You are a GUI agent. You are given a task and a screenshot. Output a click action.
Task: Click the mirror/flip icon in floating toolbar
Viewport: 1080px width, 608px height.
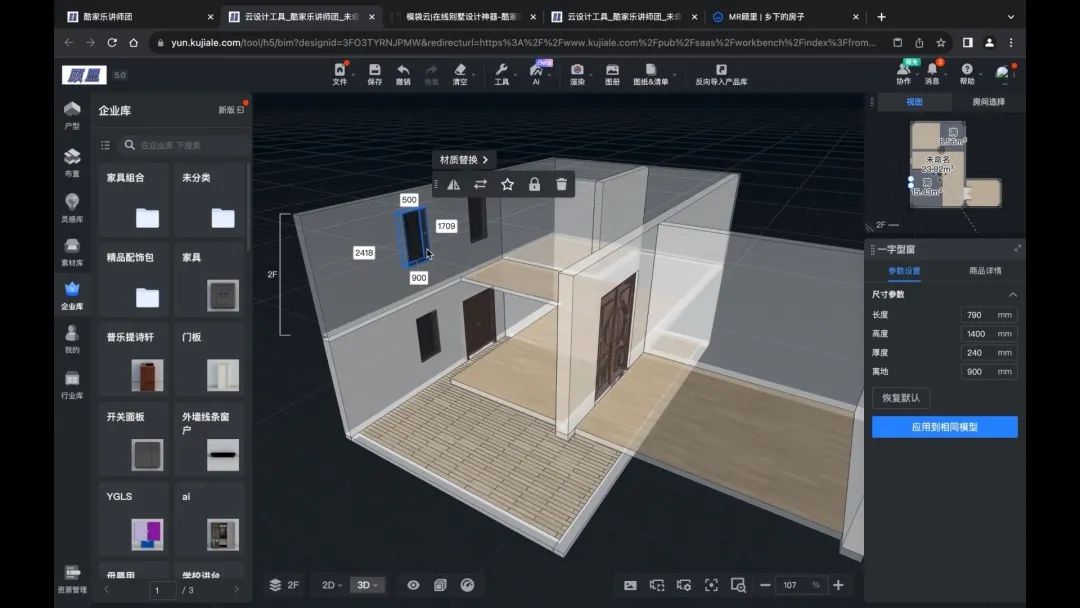point(454,184)
